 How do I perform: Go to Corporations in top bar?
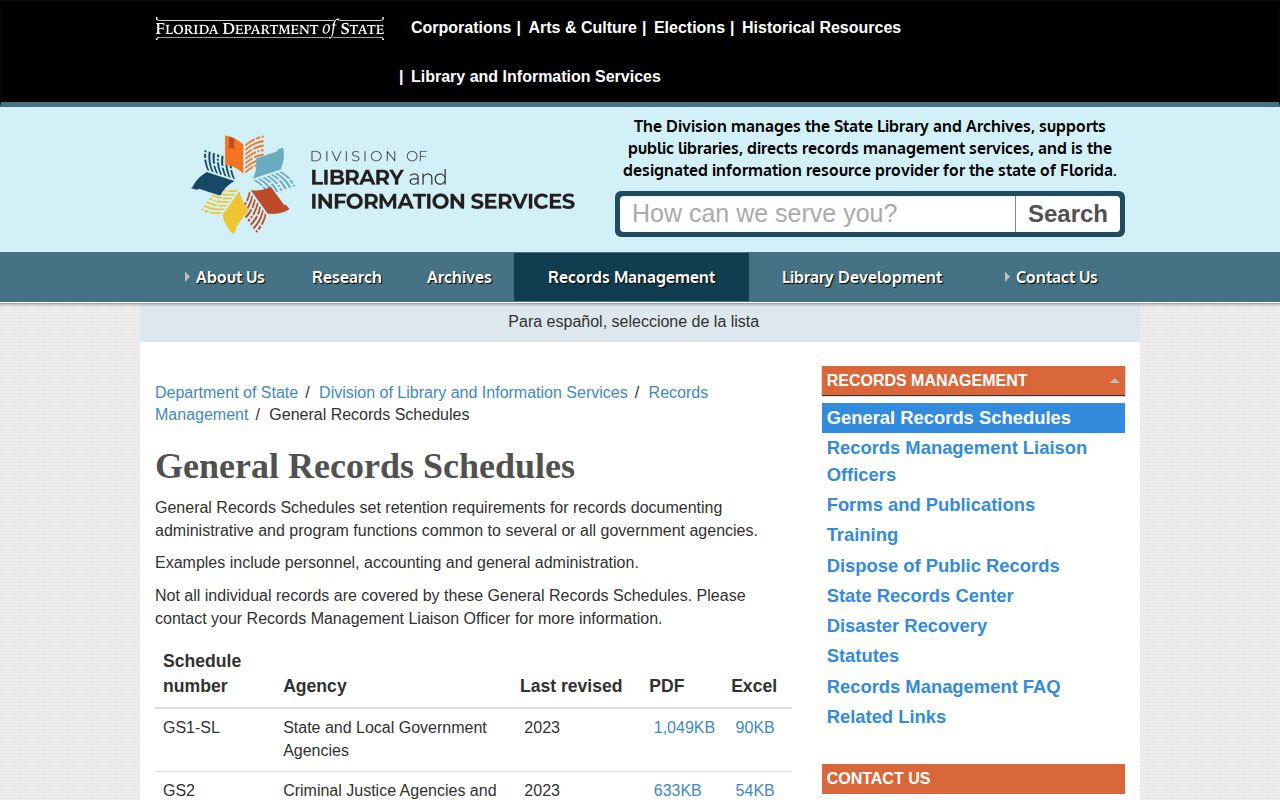(461, 28)
